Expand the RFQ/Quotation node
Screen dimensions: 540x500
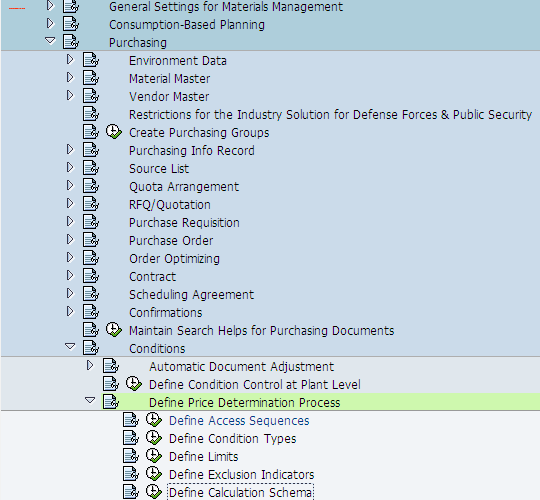70,204
